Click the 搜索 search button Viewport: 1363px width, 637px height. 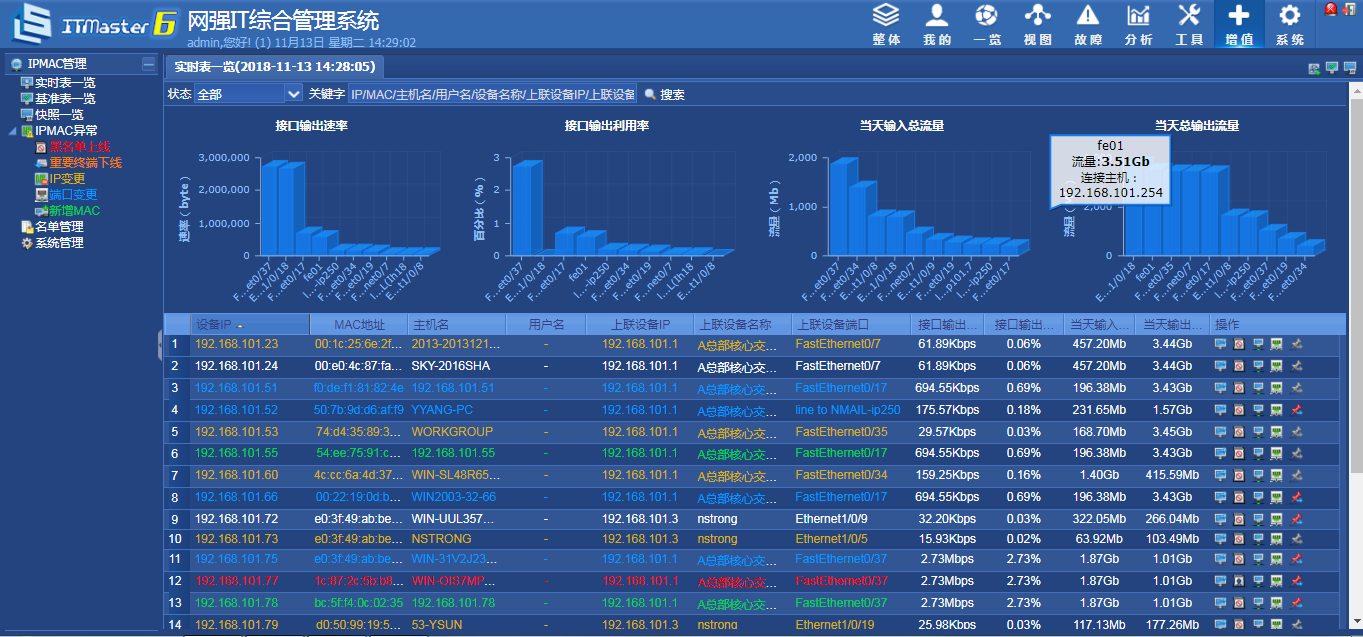click(x=665, y=94)
